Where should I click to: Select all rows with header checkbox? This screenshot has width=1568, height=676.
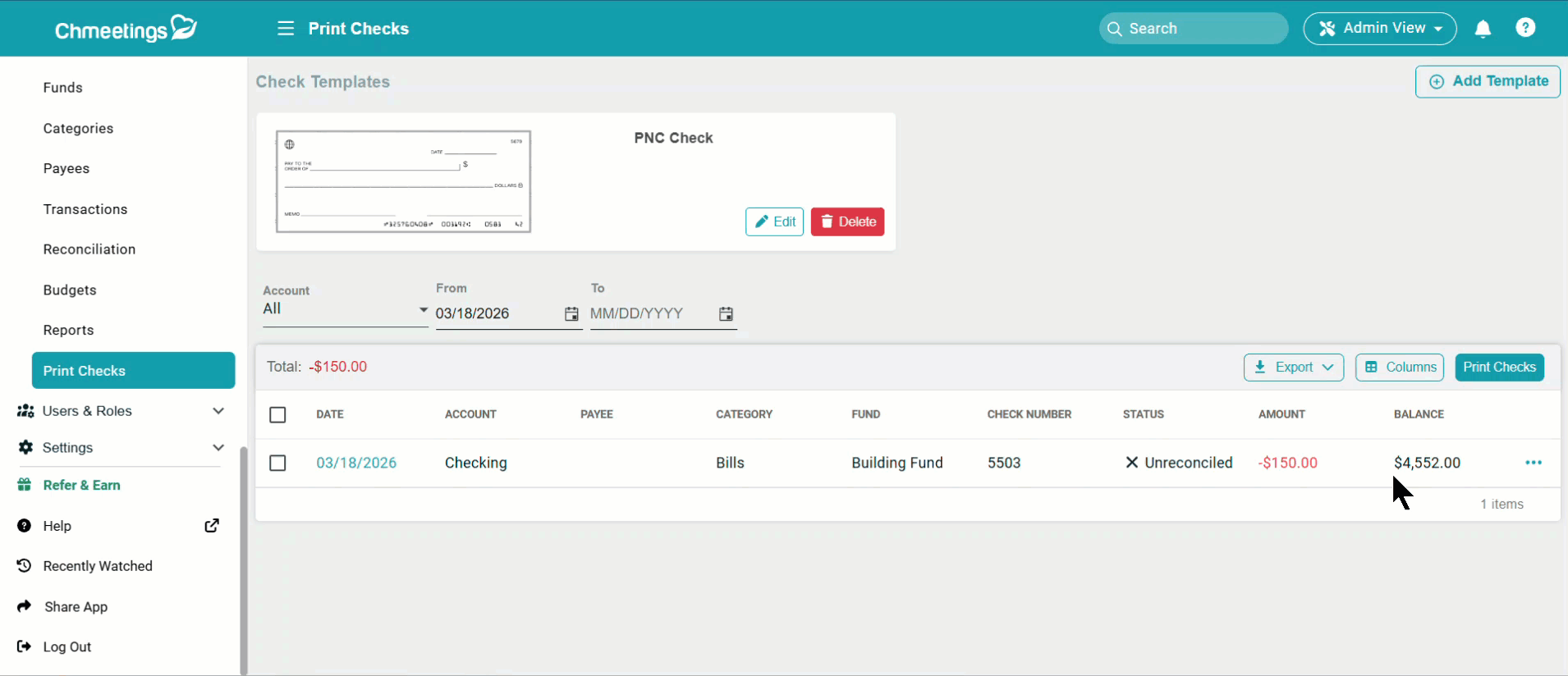277,414
